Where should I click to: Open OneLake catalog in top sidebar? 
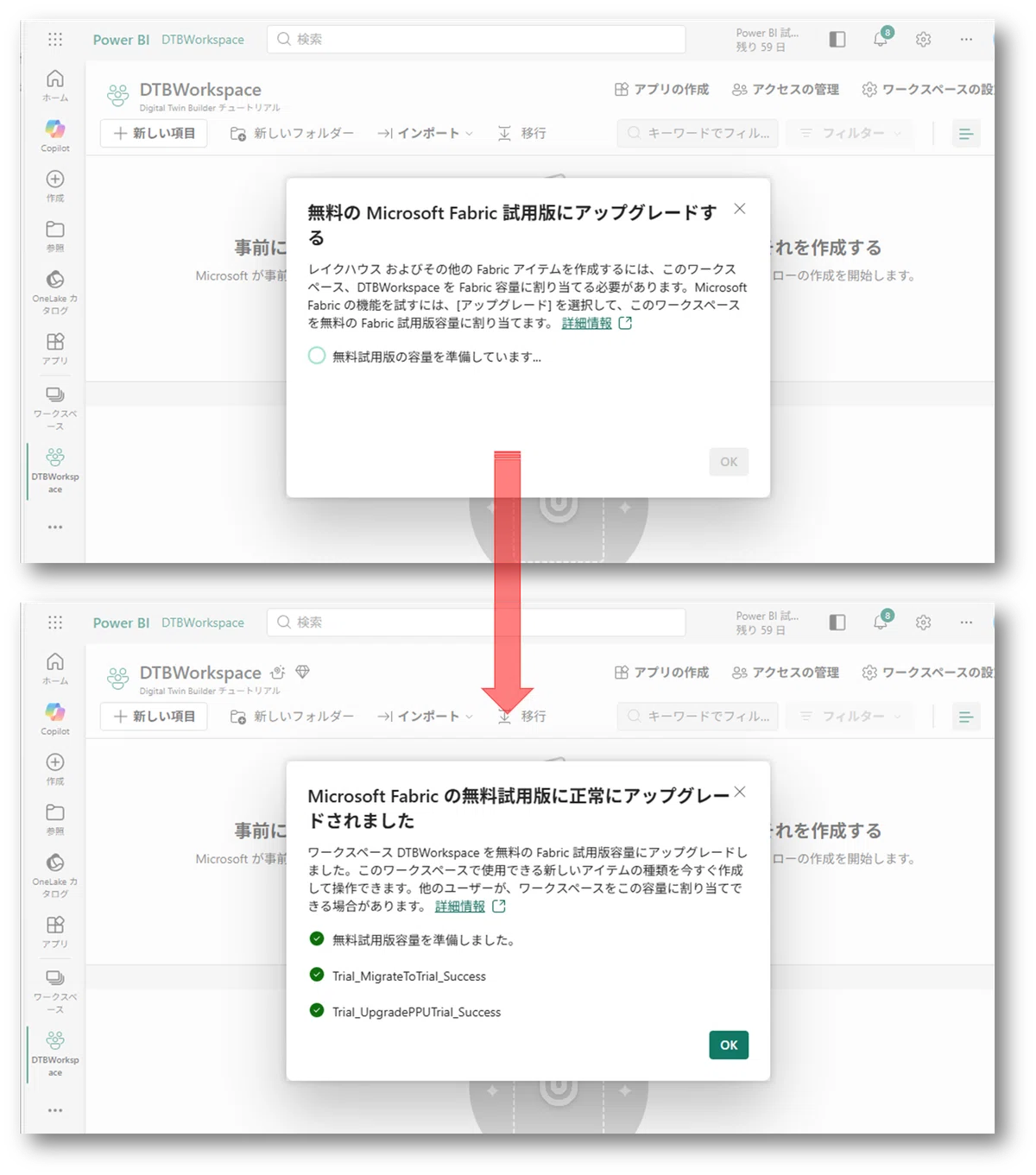click(55, 291)
